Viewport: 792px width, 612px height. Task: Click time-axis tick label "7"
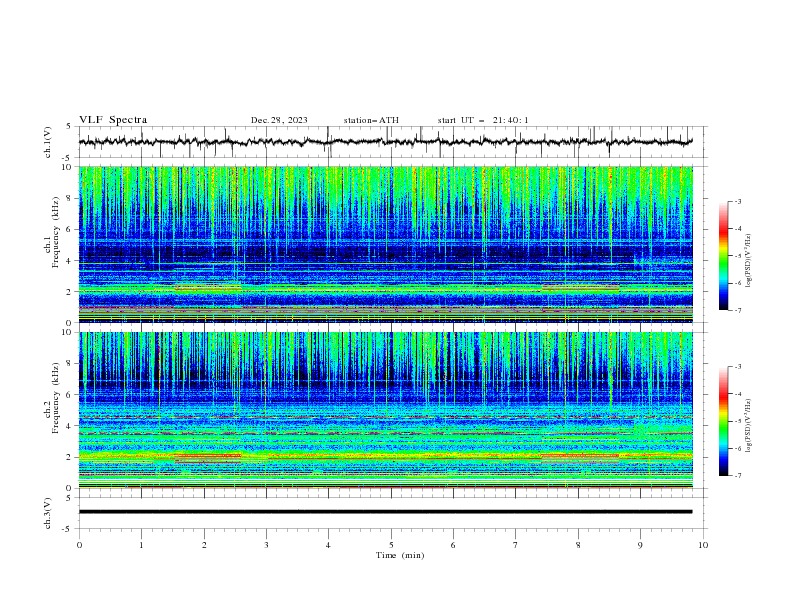pos(516,545)
